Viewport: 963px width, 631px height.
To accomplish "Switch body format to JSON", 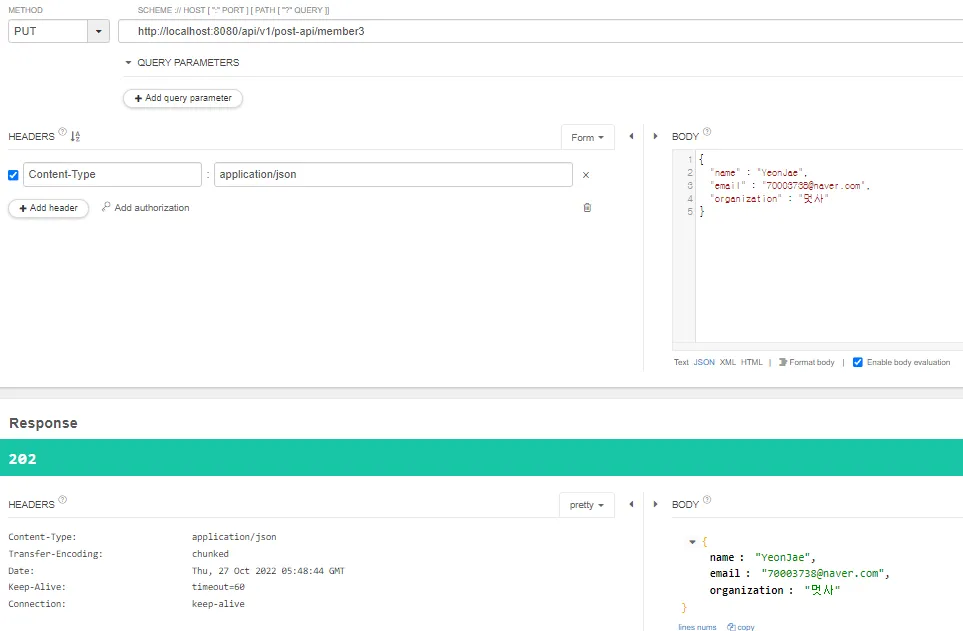I will [704, 363].
